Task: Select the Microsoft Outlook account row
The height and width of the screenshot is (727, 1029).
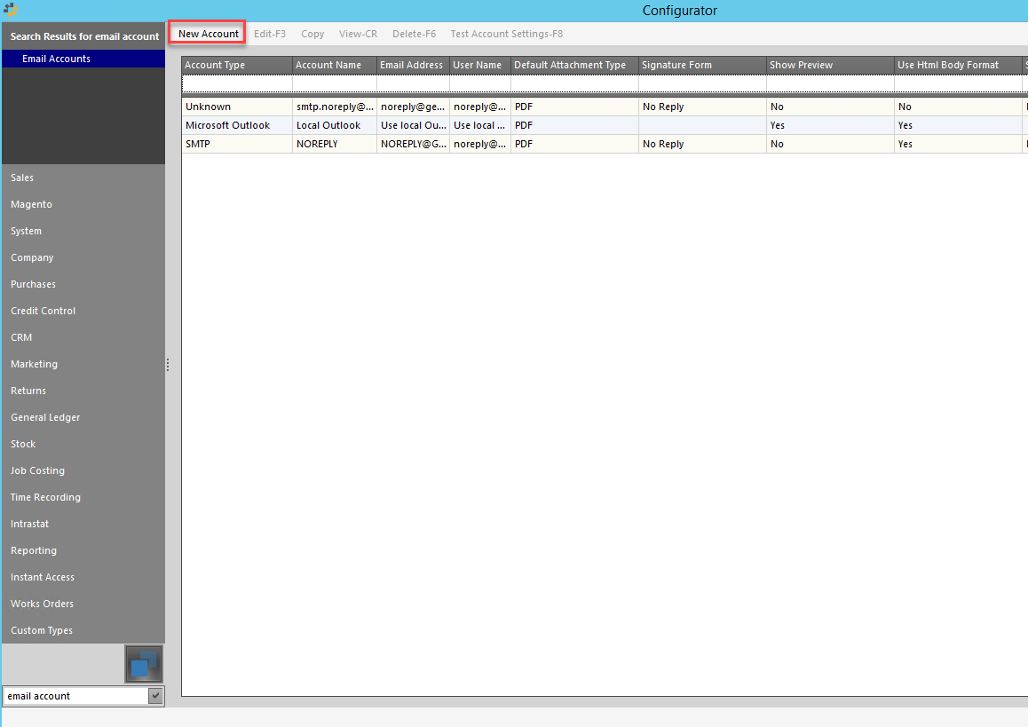Action: [x=228, y=126]
